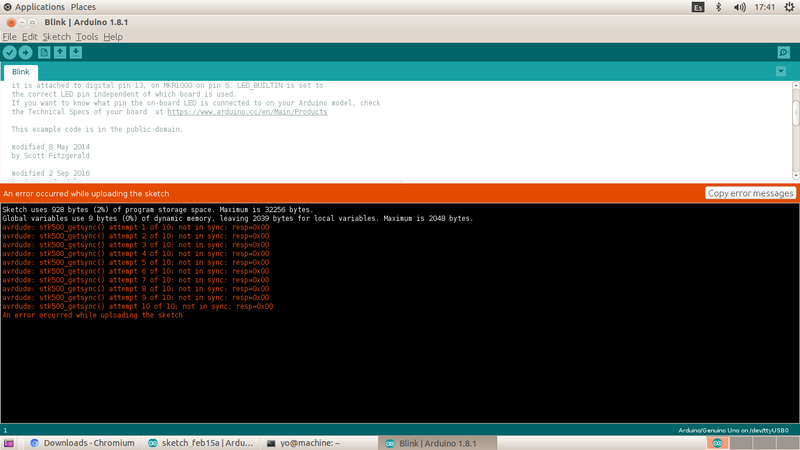The width and height of the screenshot is (800, 450).
Task: Open the tab options dropdown arrow
Action: pyautogui.click(x=781, y=71)
